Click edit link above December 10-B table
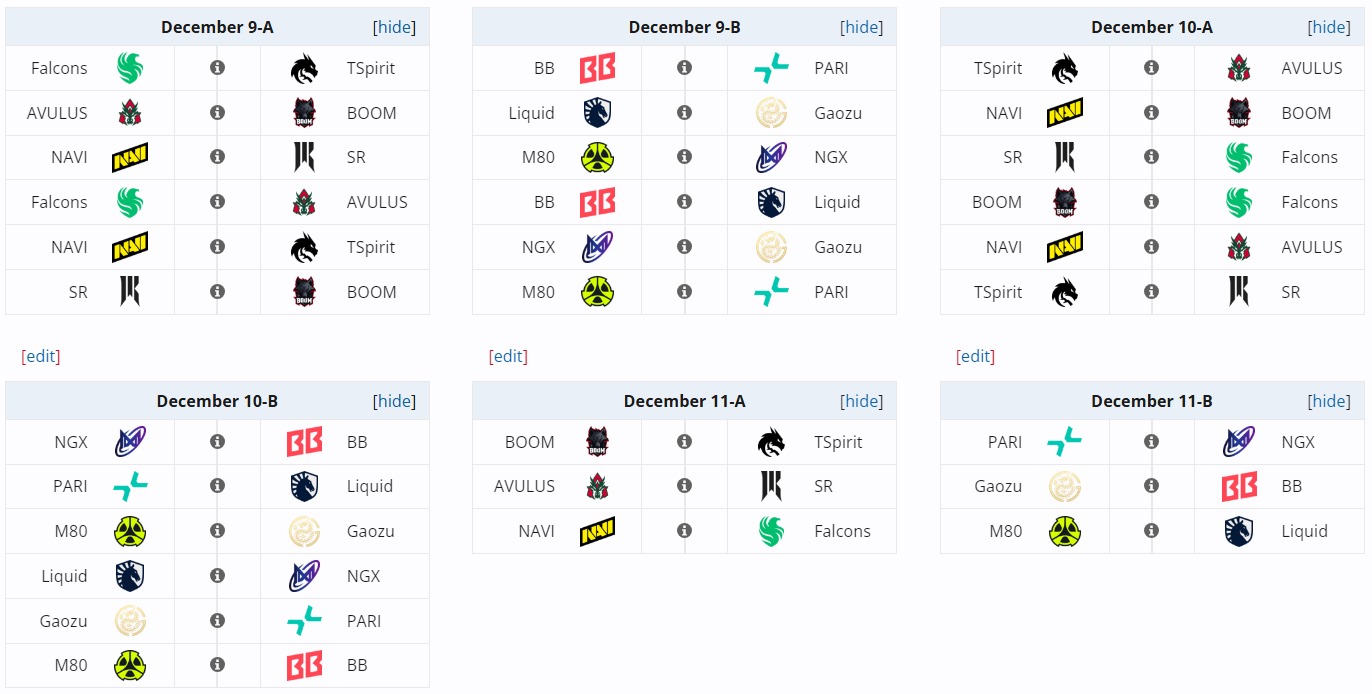Screen dimensions: 1372x694 (41, 356)
